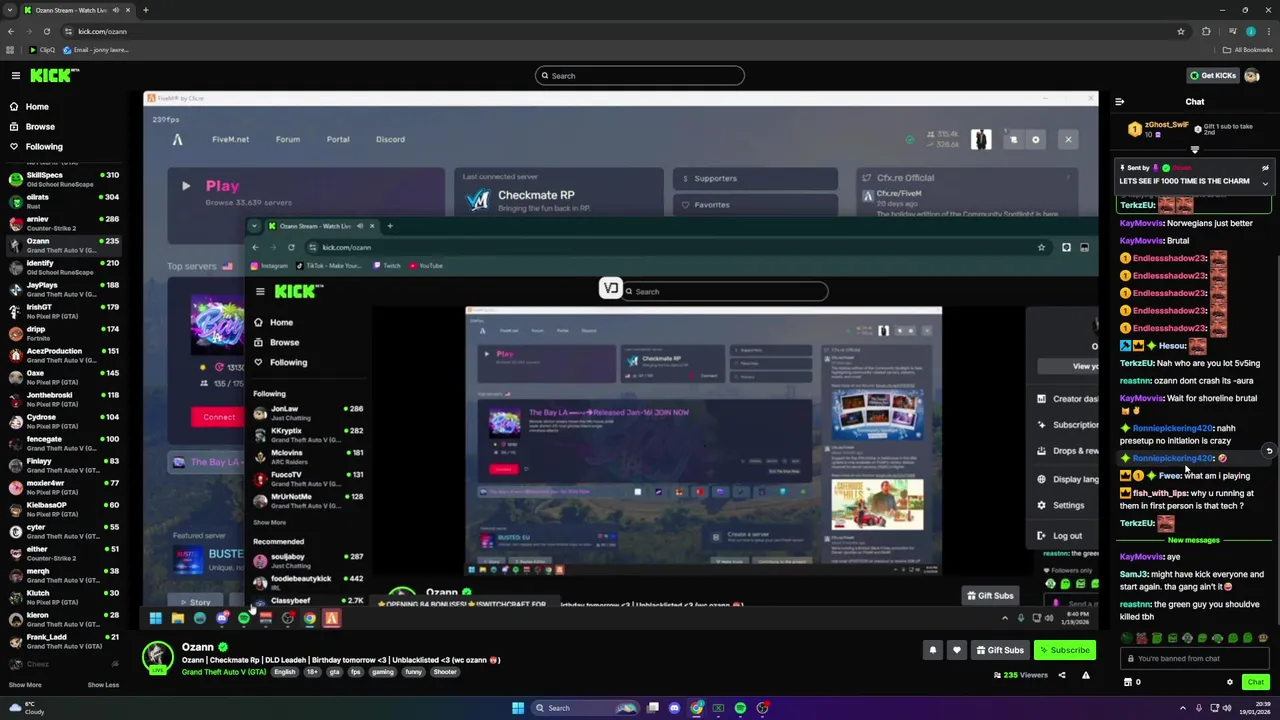This screenshot has height=720, width=1280.
Task: Click the Windows taskbar search box
Action: (x=586, y=708)
